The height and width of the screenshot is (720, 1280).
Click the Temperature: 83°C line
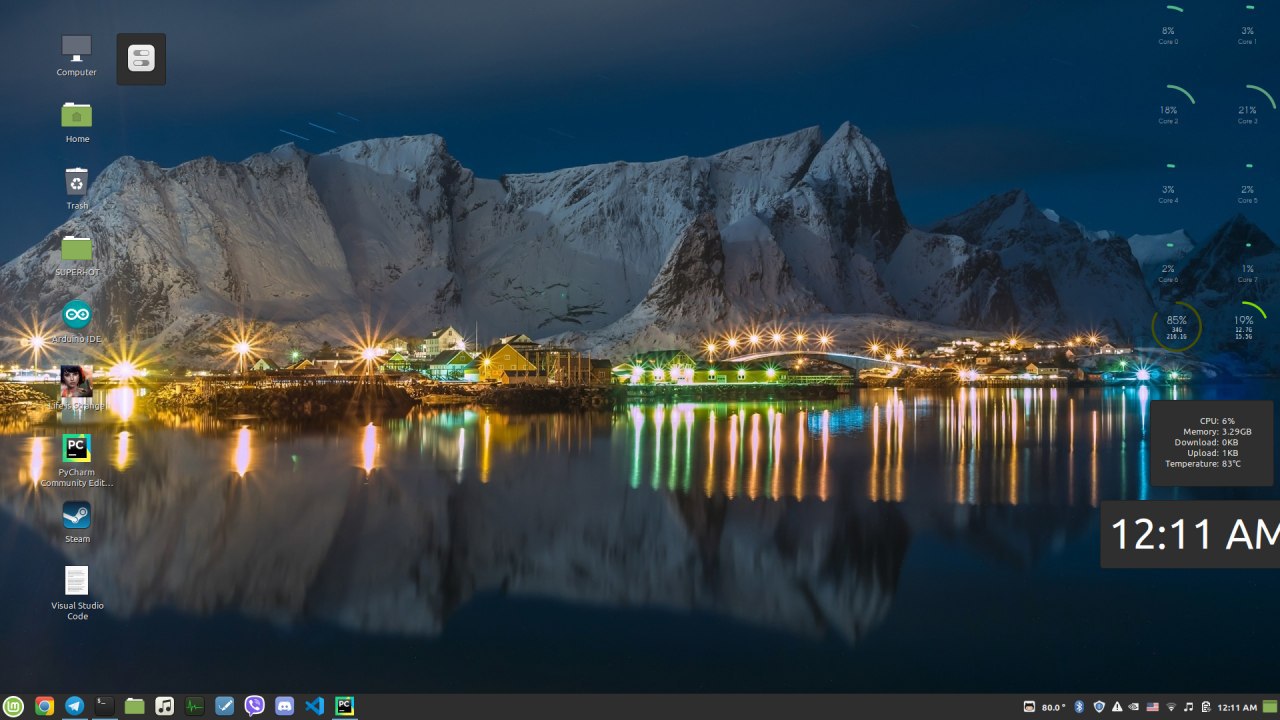[1203, 464]
